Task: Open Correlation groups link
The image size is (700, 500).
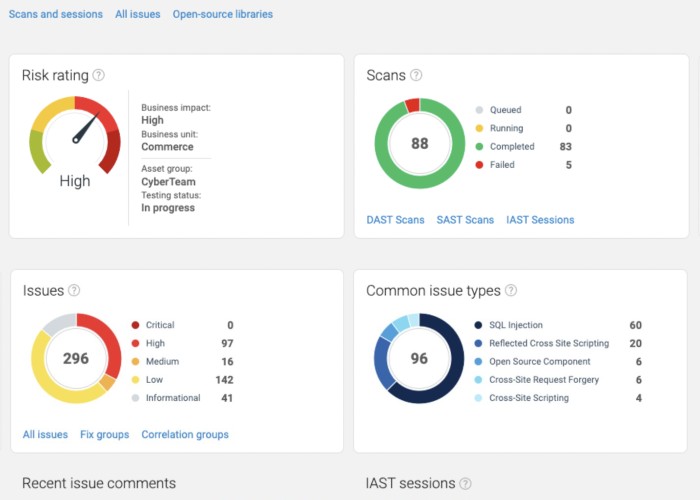Action: click(x=185, y=434)
